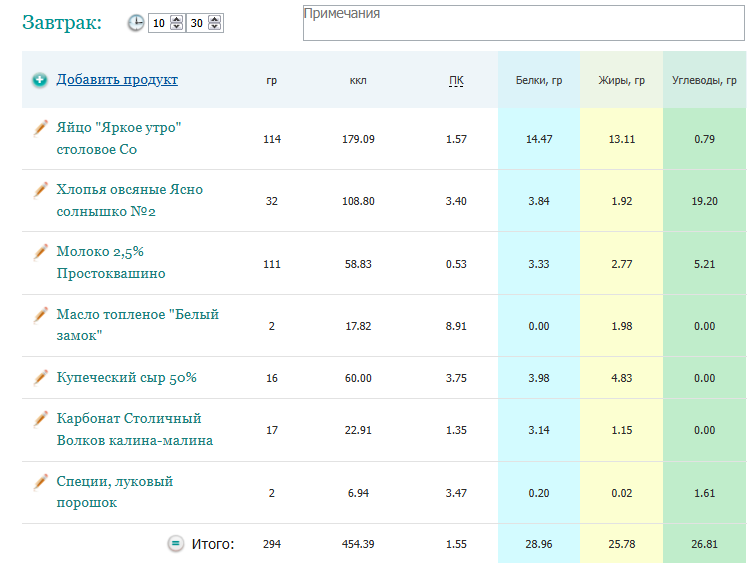Click into the Примечания notes field
This screenshot has width=747, height=563.
(x=524, y=23)
